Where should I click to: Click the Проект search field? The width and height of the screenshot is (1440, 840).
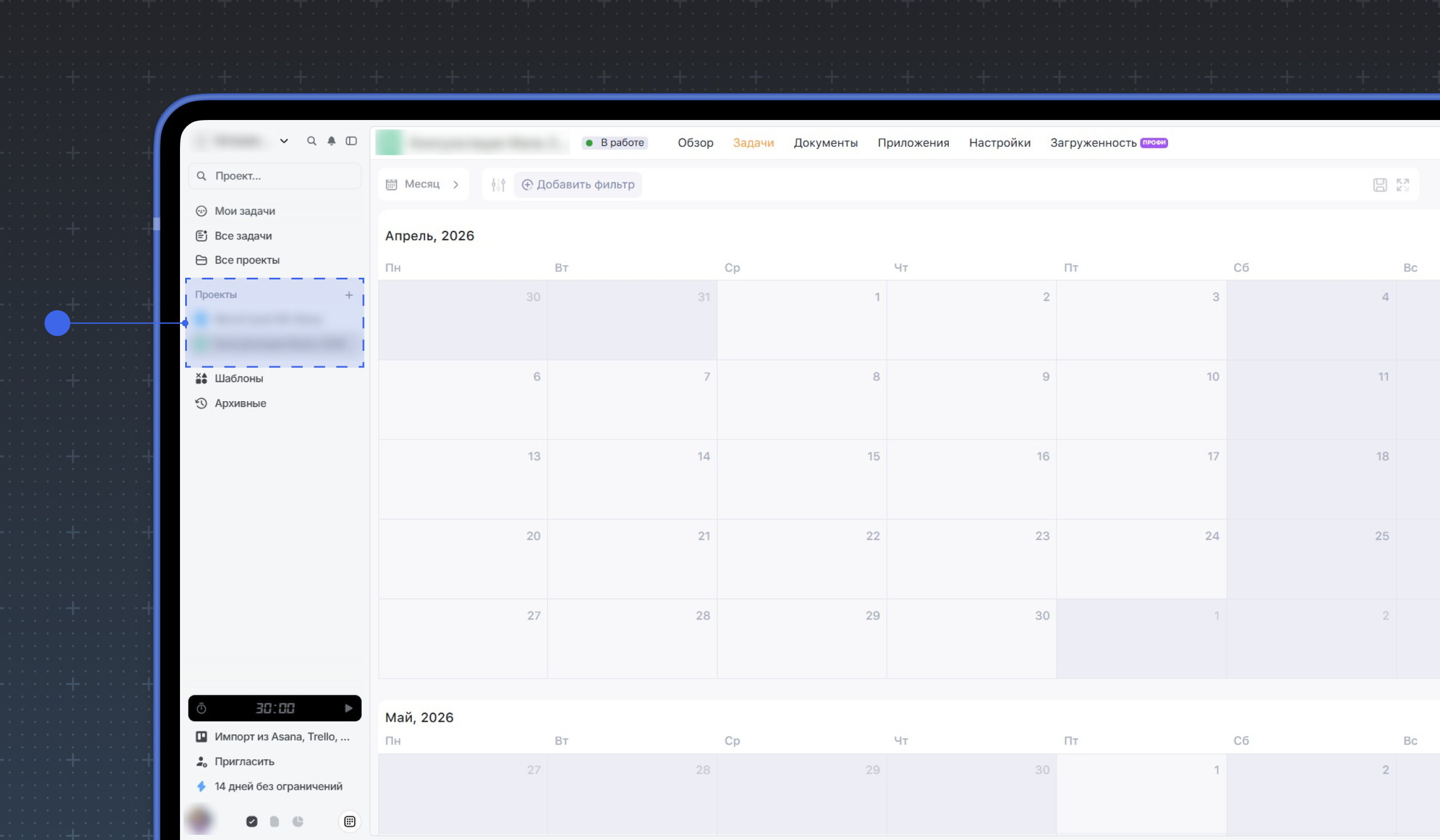(x=275, y=176)
